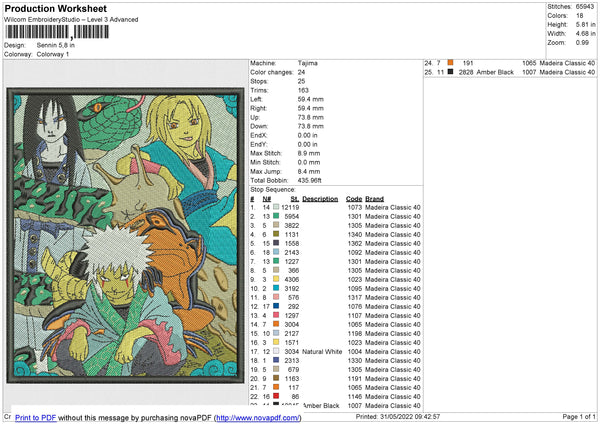This screenshot has width=600, height=424.
Task: Pick the teal swatch in stop 10
Action: point(276,288)
